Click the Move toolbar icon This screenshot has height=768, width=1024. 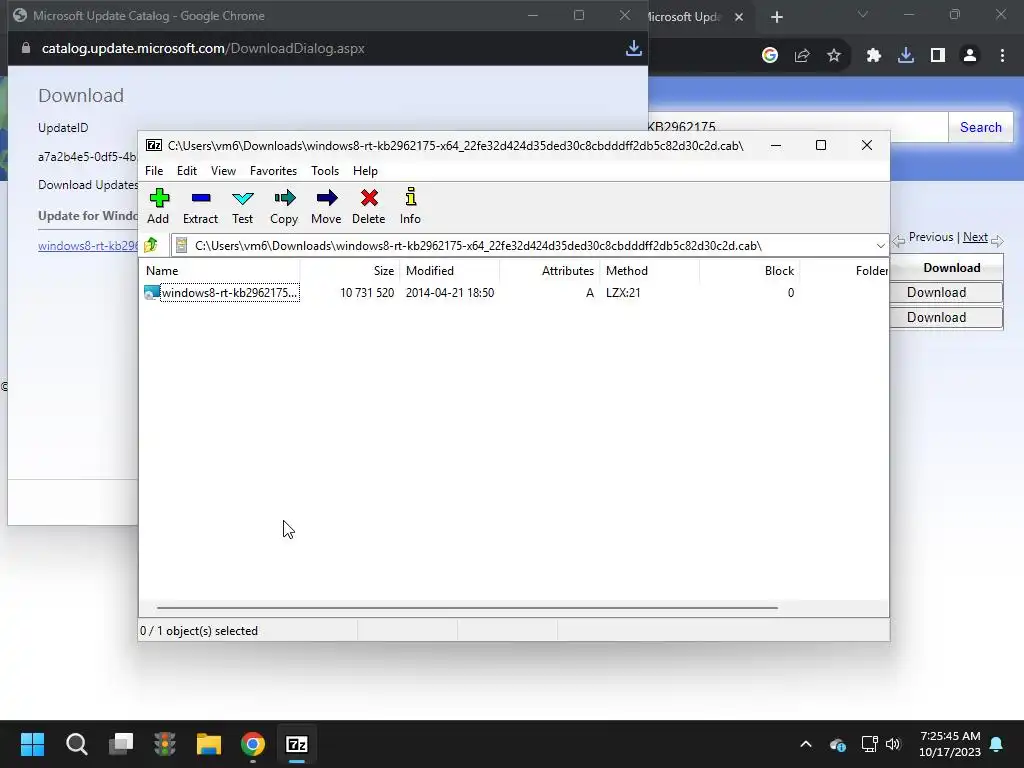click(x=326, y=206)
